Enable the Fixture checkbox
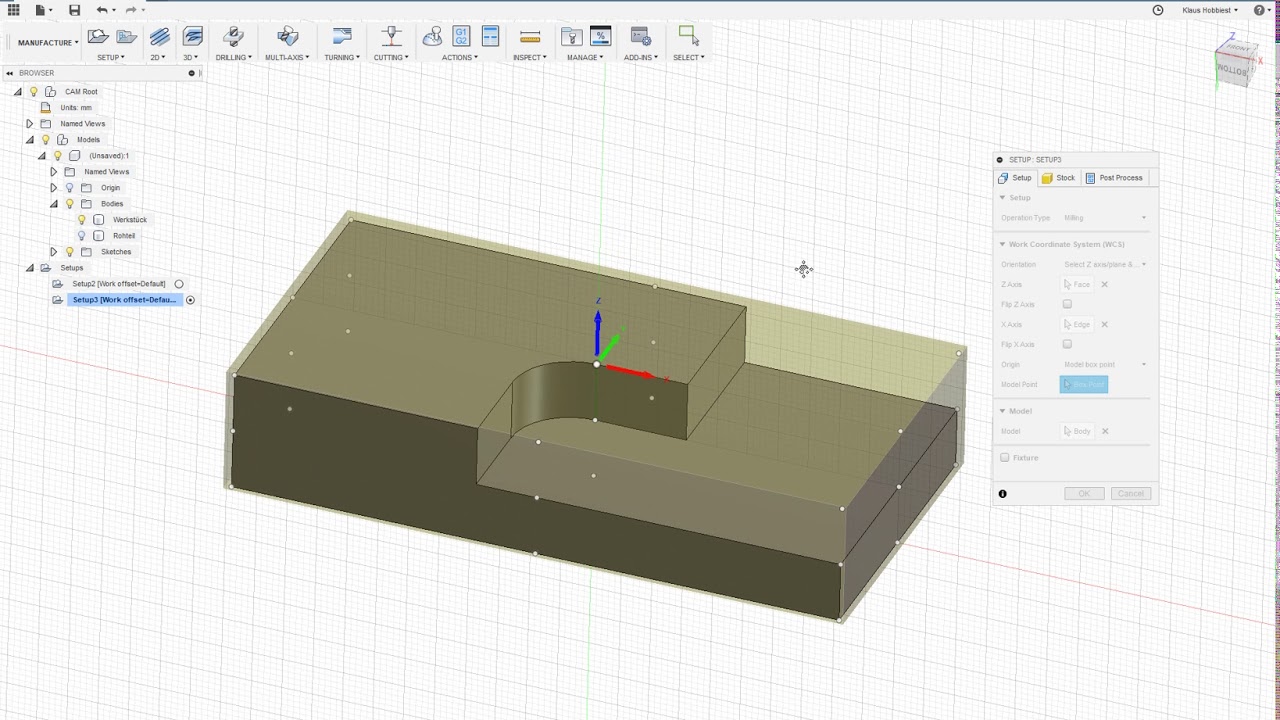 coord(1005,458)
